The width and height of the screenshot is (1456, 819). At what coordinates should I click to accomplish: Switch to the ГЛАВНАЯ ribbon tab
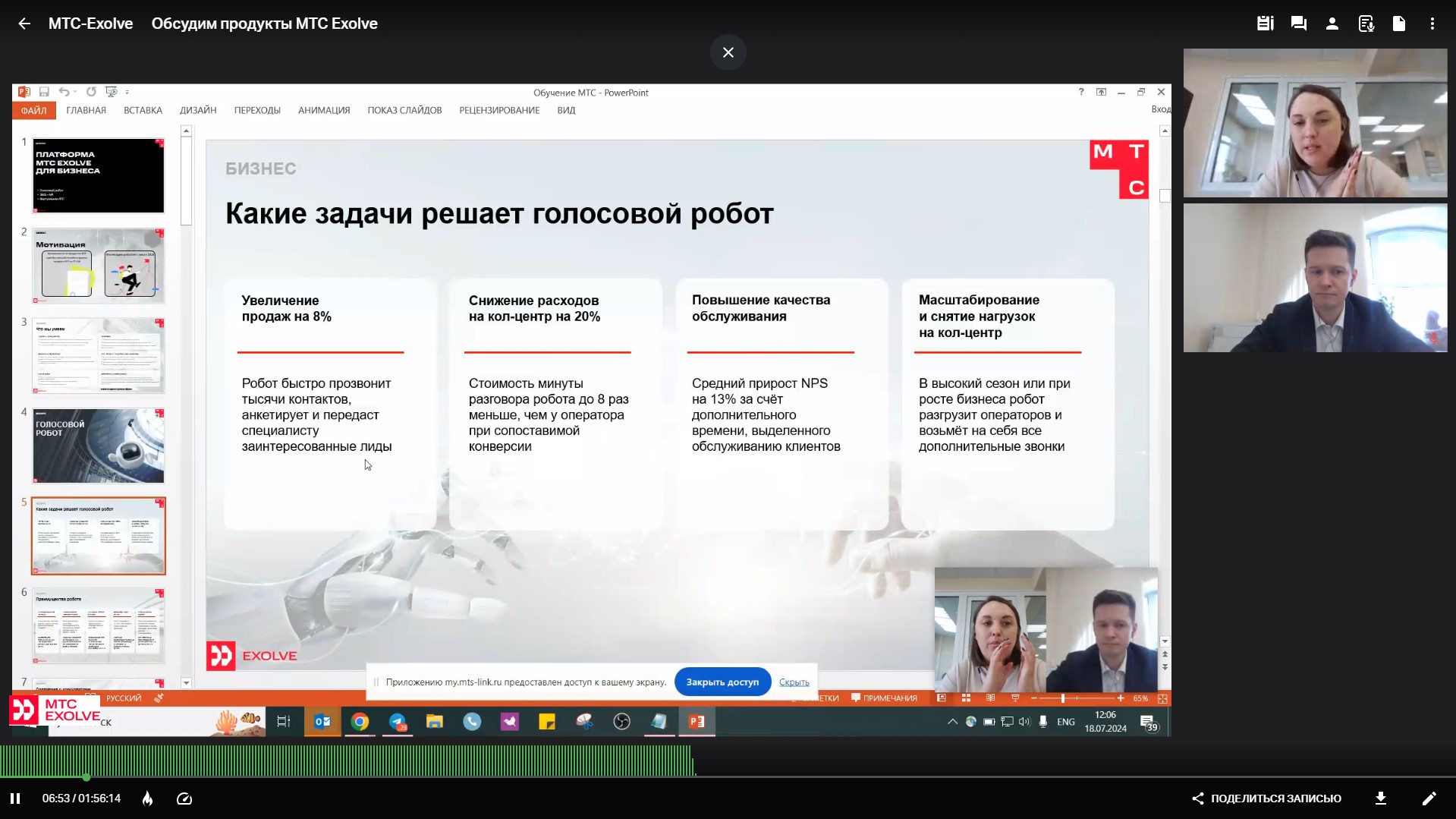[86, 110]
